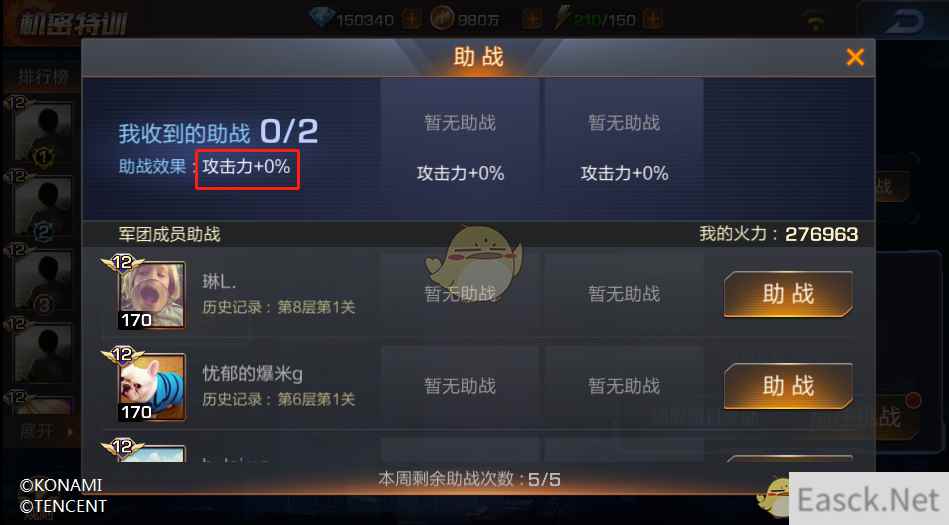Screen dimensions: 949x525
Task: Click rank badge 12 on 琳L. avatar
Action: click(x=123, y=262)
